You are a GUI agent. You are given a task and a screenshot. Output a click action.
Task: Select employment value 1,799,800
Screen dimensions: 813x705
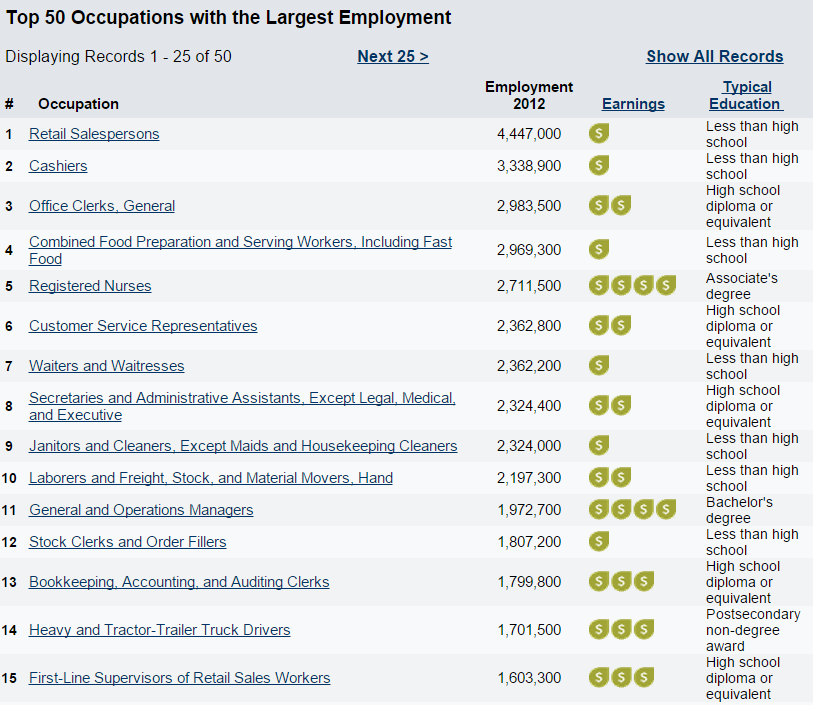pyautogui.click(x=529, y=582)
